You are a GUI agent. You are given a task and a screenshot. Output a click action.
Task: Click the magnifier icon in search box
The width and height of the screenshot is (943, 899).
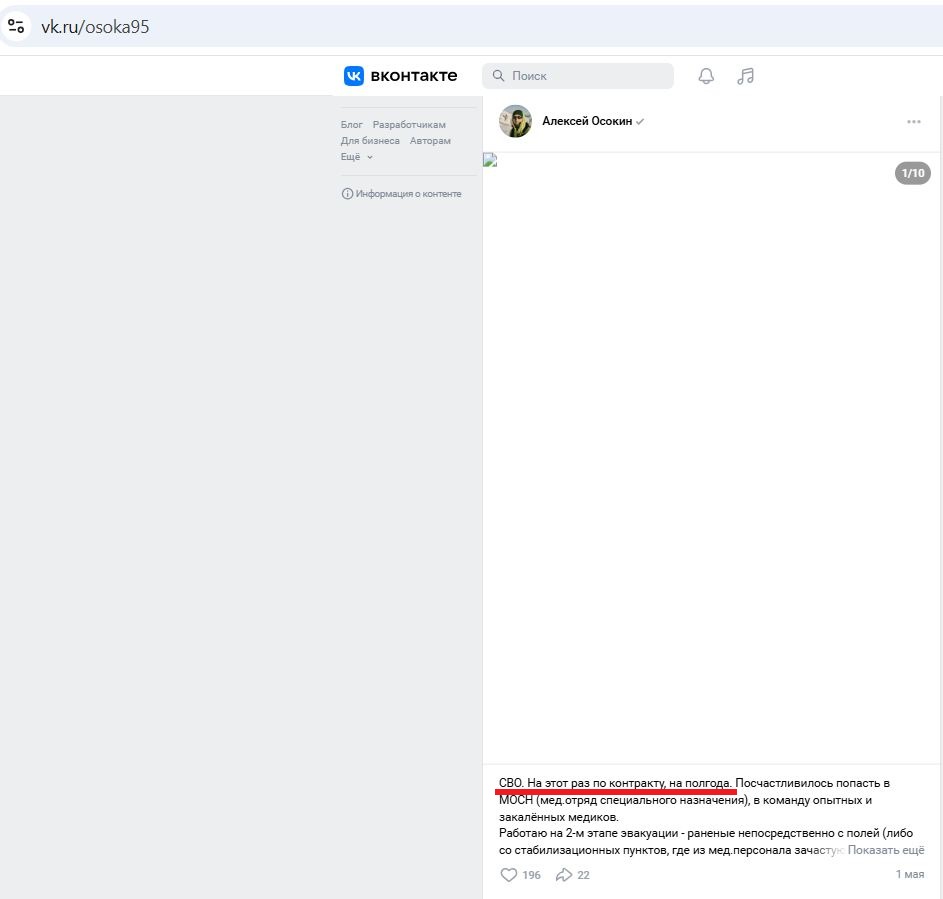click(499, 76)
